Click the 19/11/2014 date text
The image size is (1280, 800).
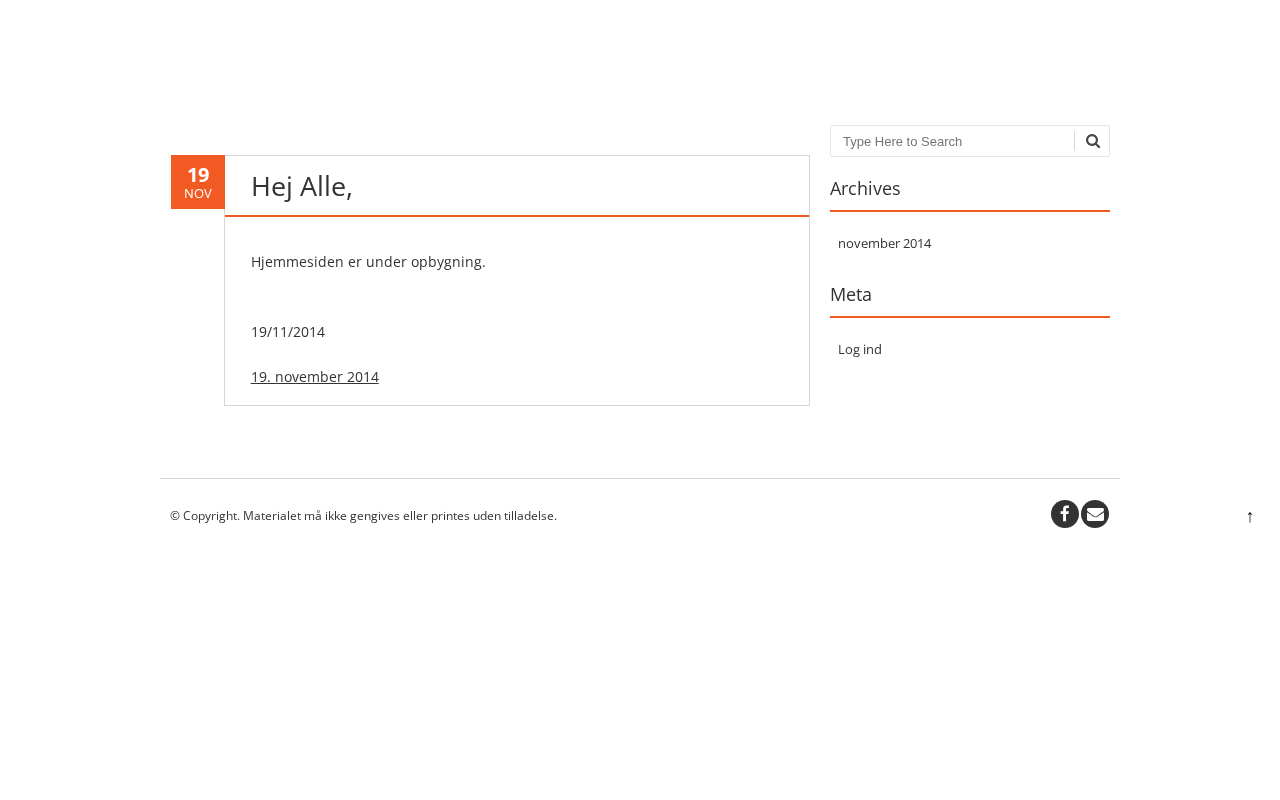288,332
